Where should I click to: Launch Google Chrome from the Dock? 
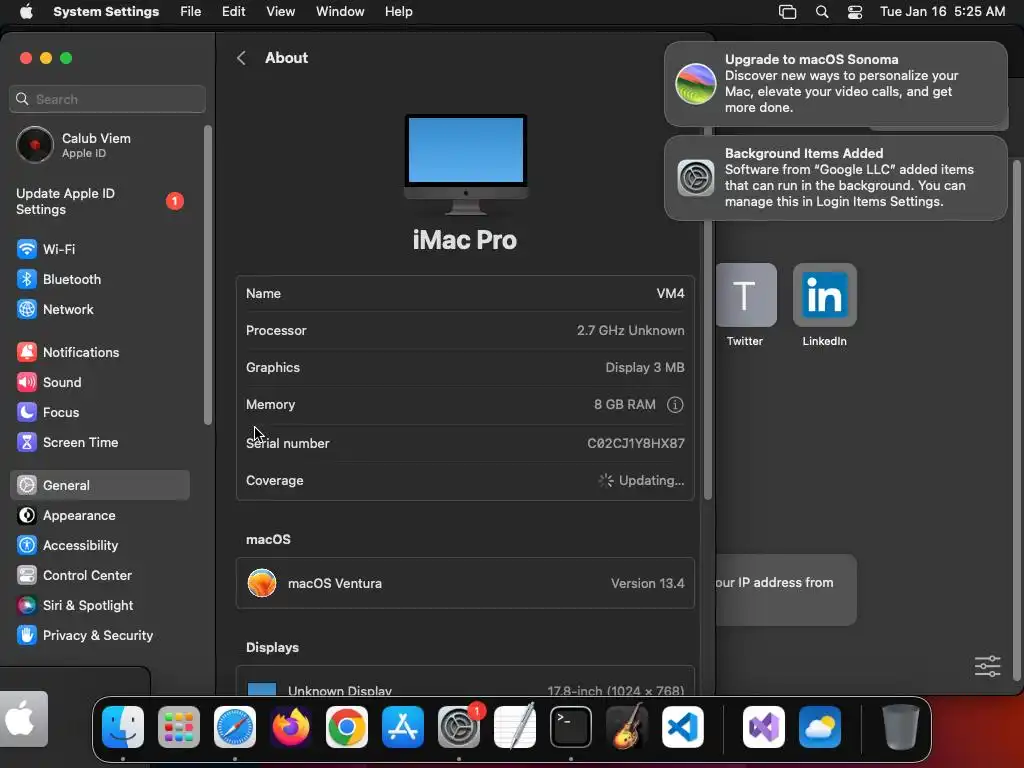(x=347, y=727)
